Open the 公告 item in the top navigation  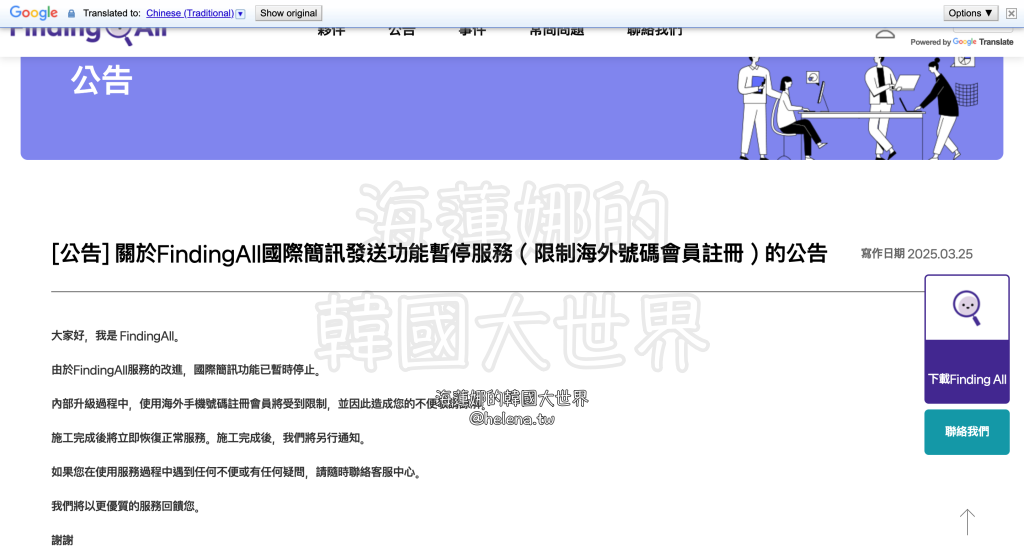402,32
